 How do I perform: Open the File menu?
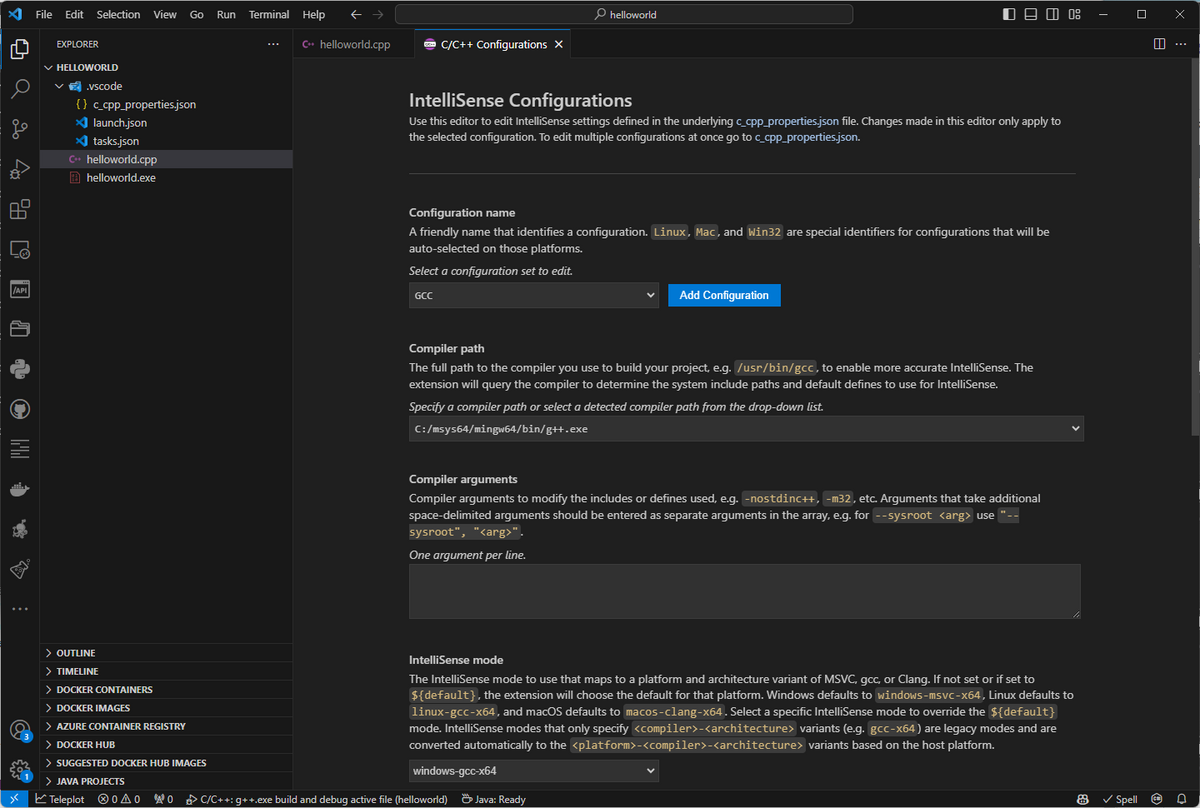click(x=44, y=15)
